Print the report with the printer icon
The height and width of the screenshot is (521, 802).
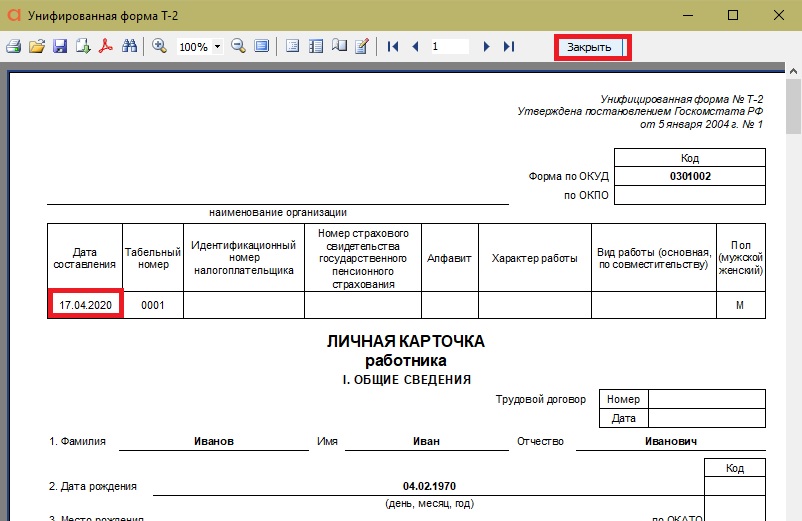pyautogui.click(x=14, y=47)
